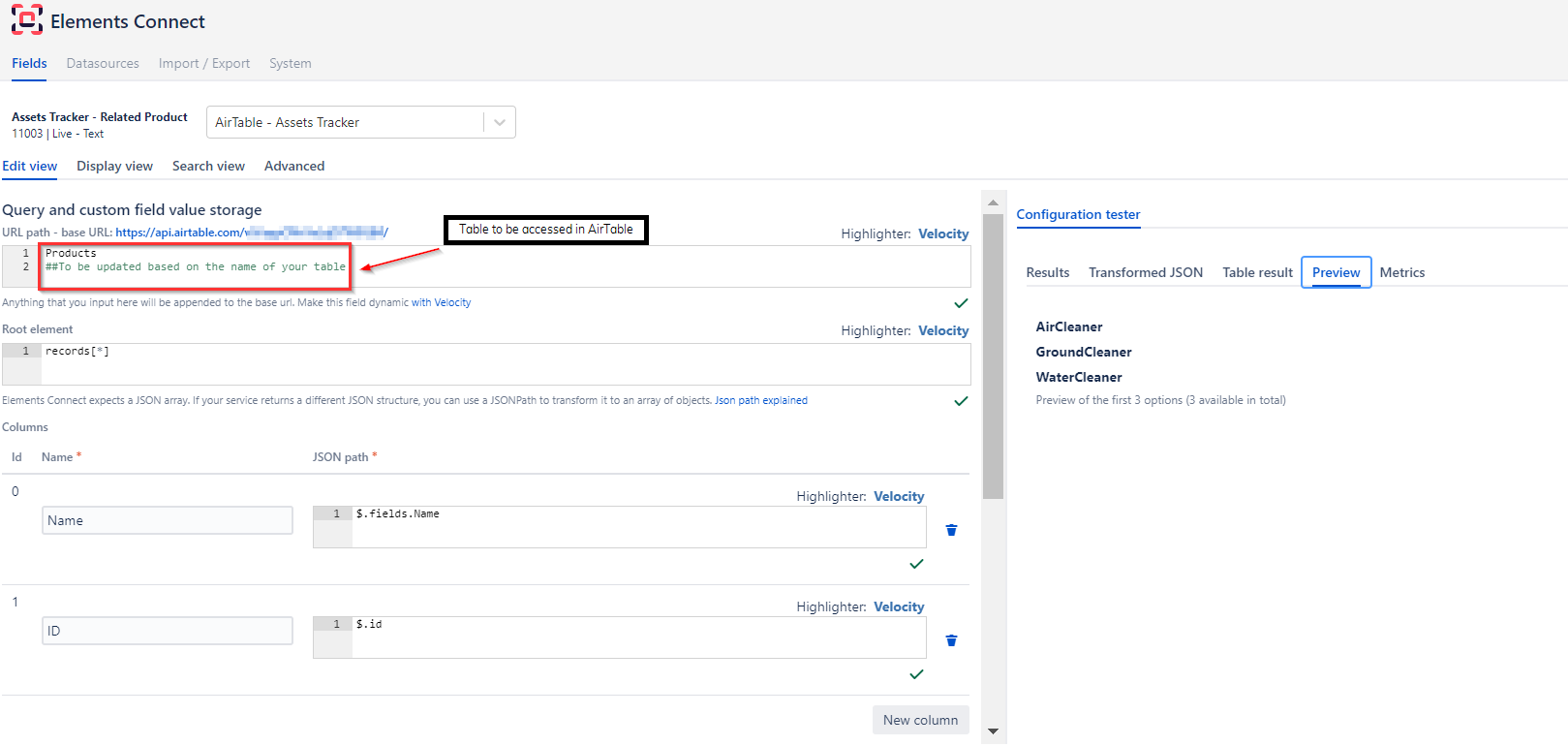Image resolution: width=1568 pixels, height=746 pixels.
Task: Delete the Name column with trash icon
Action: pyautogui.click(x=951, y=530)
